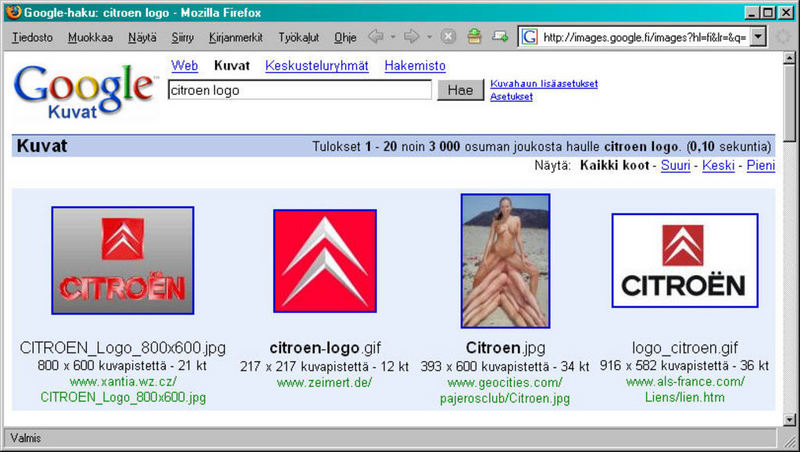The width and height of the screenshot is (800, 452).
Task: Click the '916 x 582 kuvapistettä - 36 kt' text
Action: (684, 366)
